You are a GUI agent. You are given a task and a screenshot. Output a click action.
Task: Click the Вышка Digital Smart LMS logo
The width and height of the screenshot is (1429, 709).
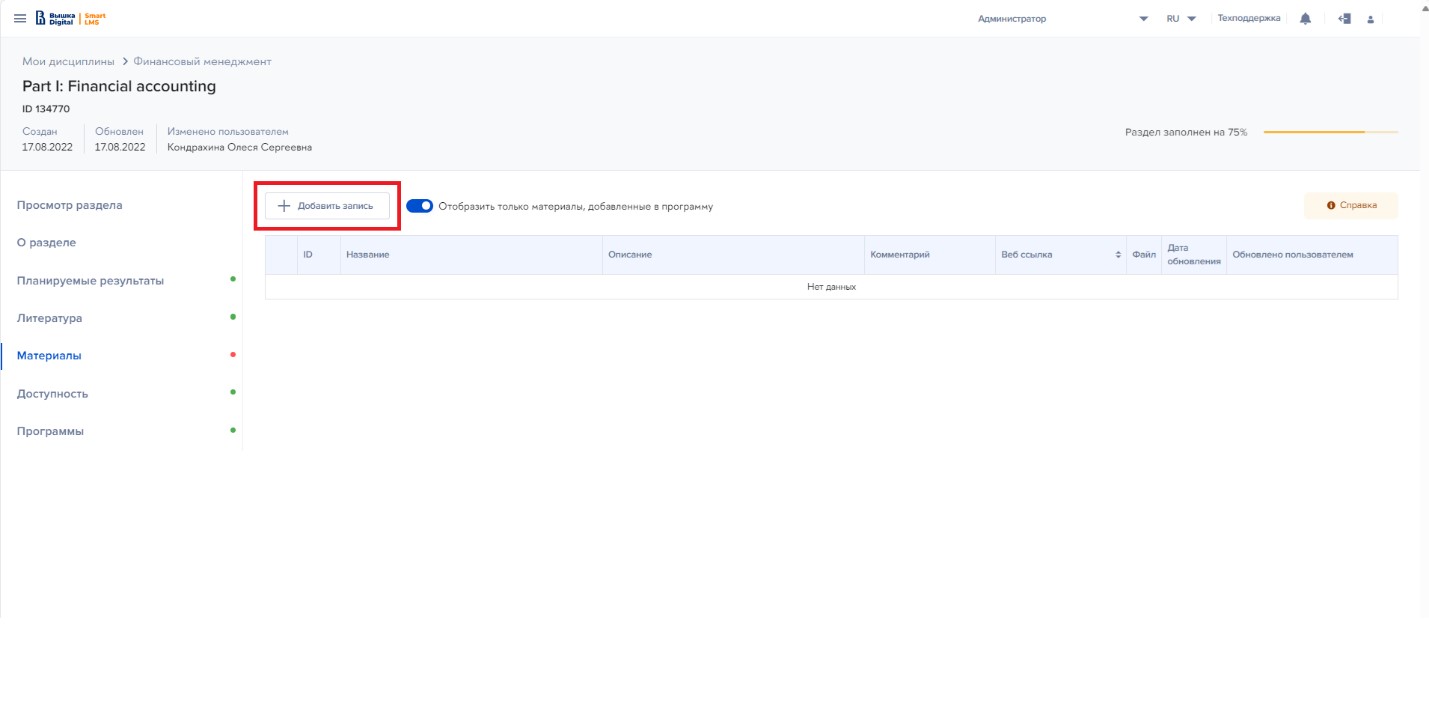70,19
